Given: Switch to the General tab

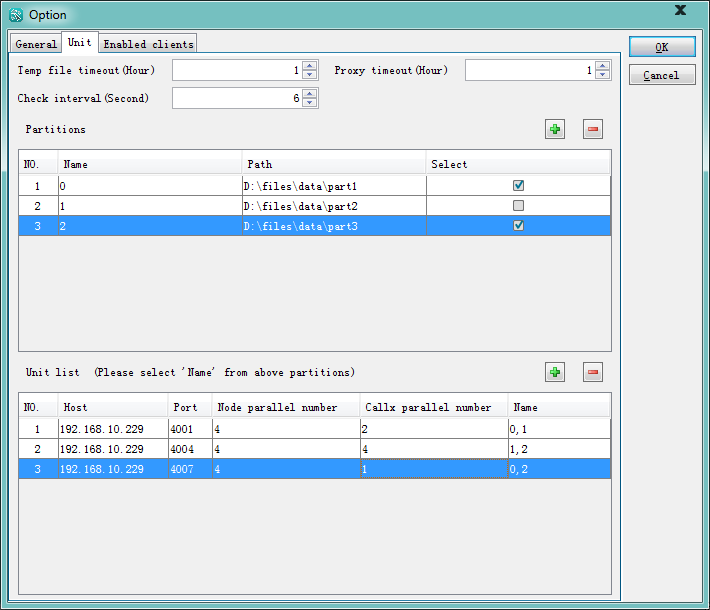Looking at the screenshot, I should [x=36, y=44].
